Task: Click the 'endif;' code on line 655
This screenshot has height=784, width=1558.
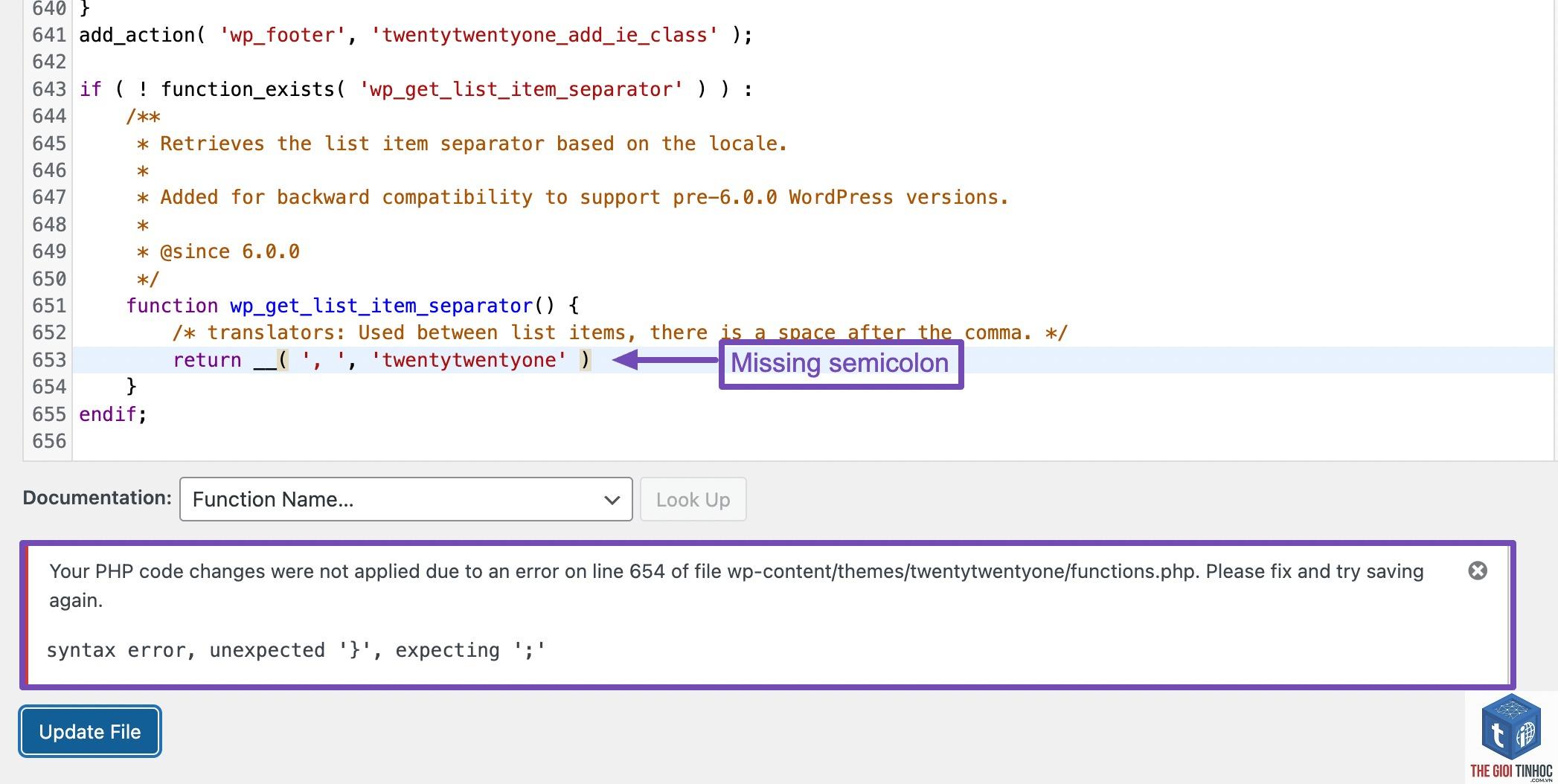Action: tap(113, 414)
